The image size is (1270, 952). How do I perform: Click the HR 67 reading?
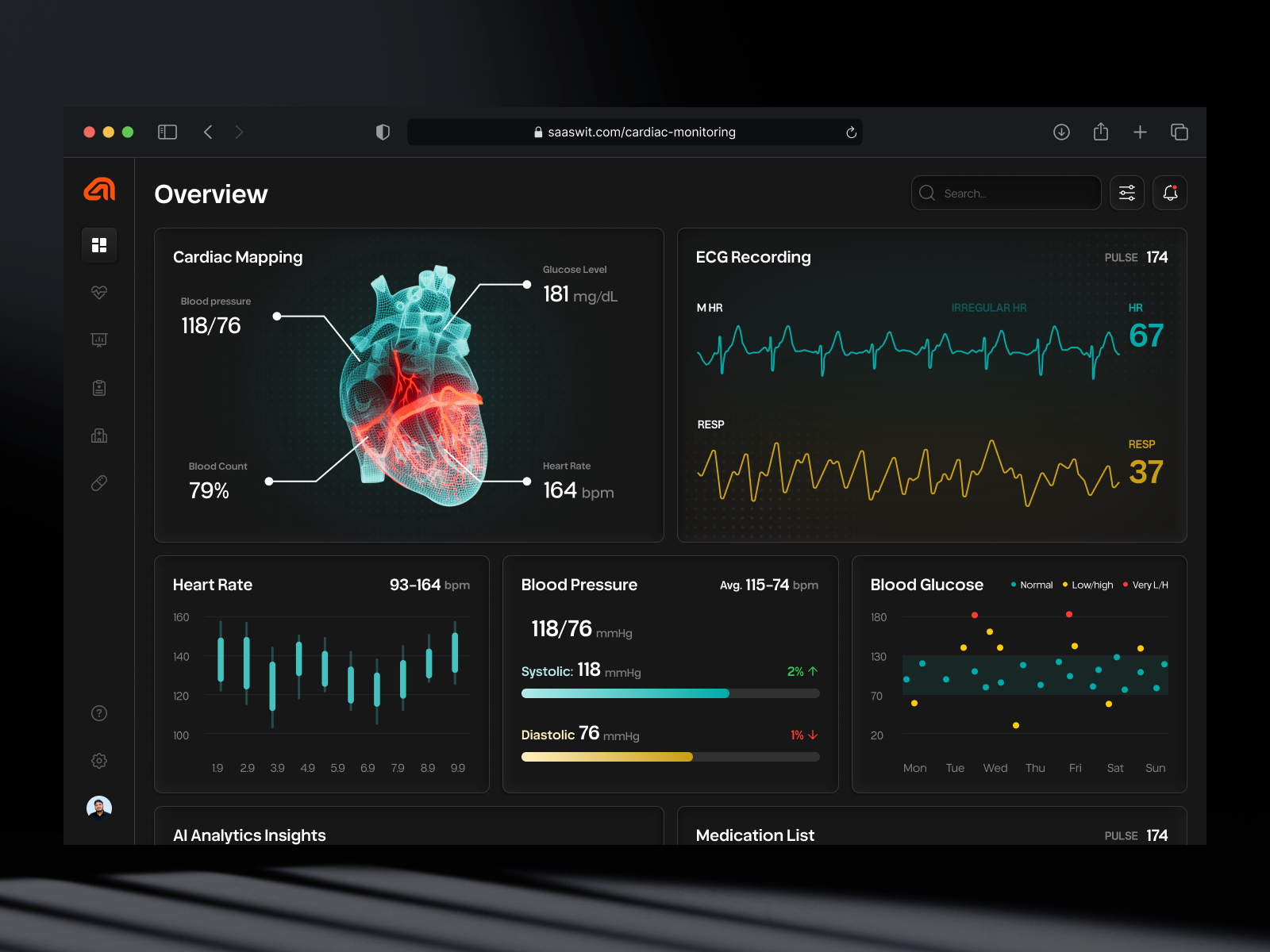click(x=1146, y=336)
